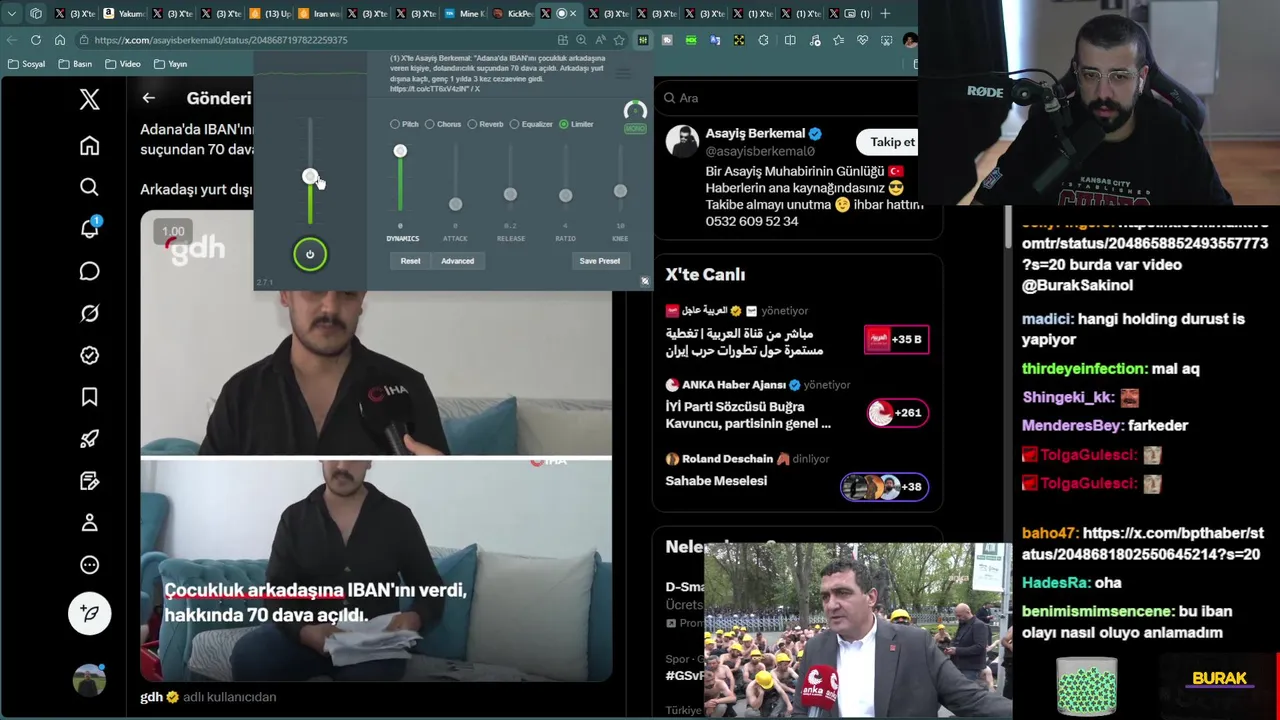
Task: Open Grok from the X sidebar
Action: pyautogui.click(x=89, y=313)
